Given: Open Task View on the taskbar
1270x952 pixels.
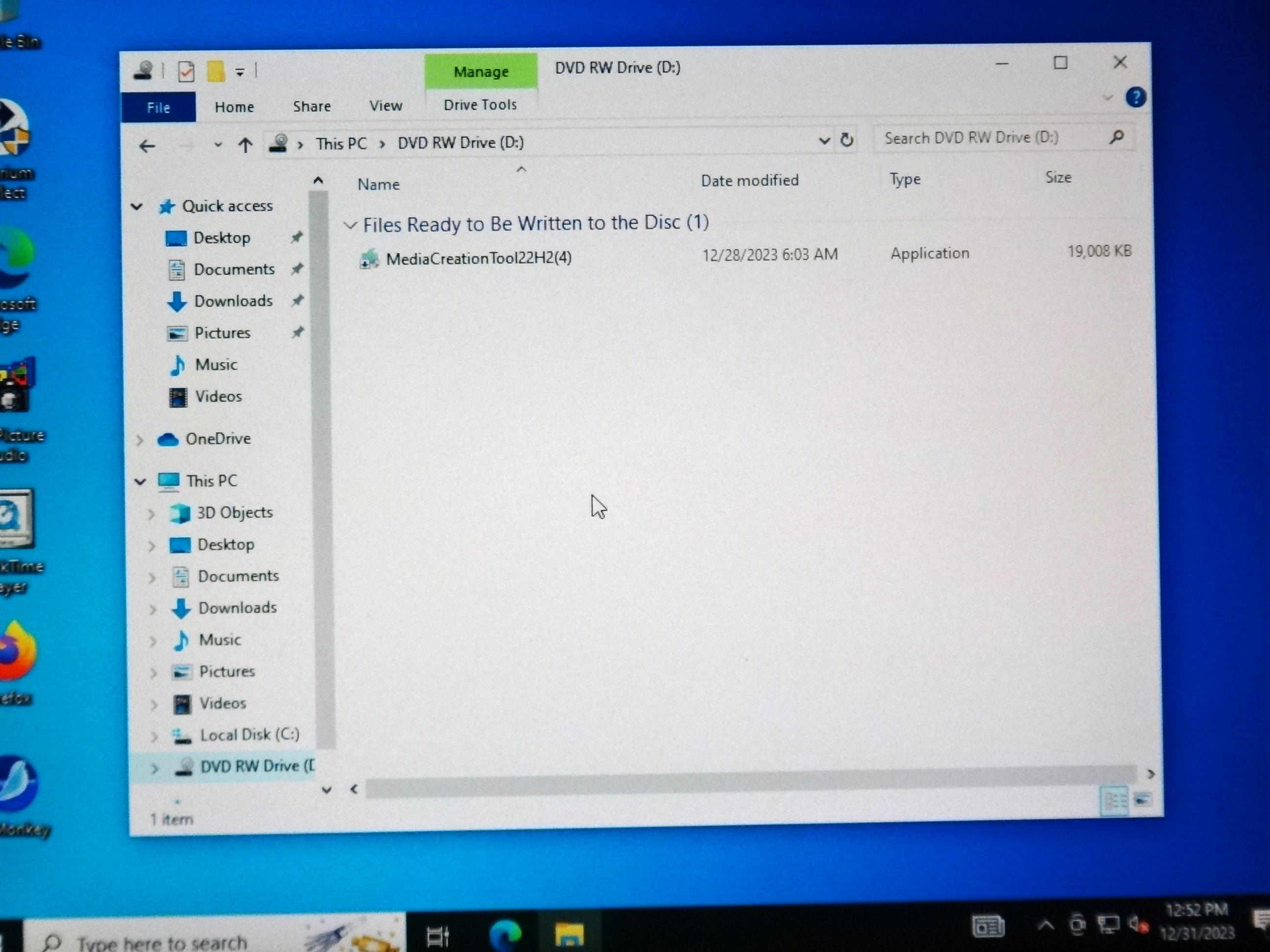Looking at the screenshot, I should point(438,936).
